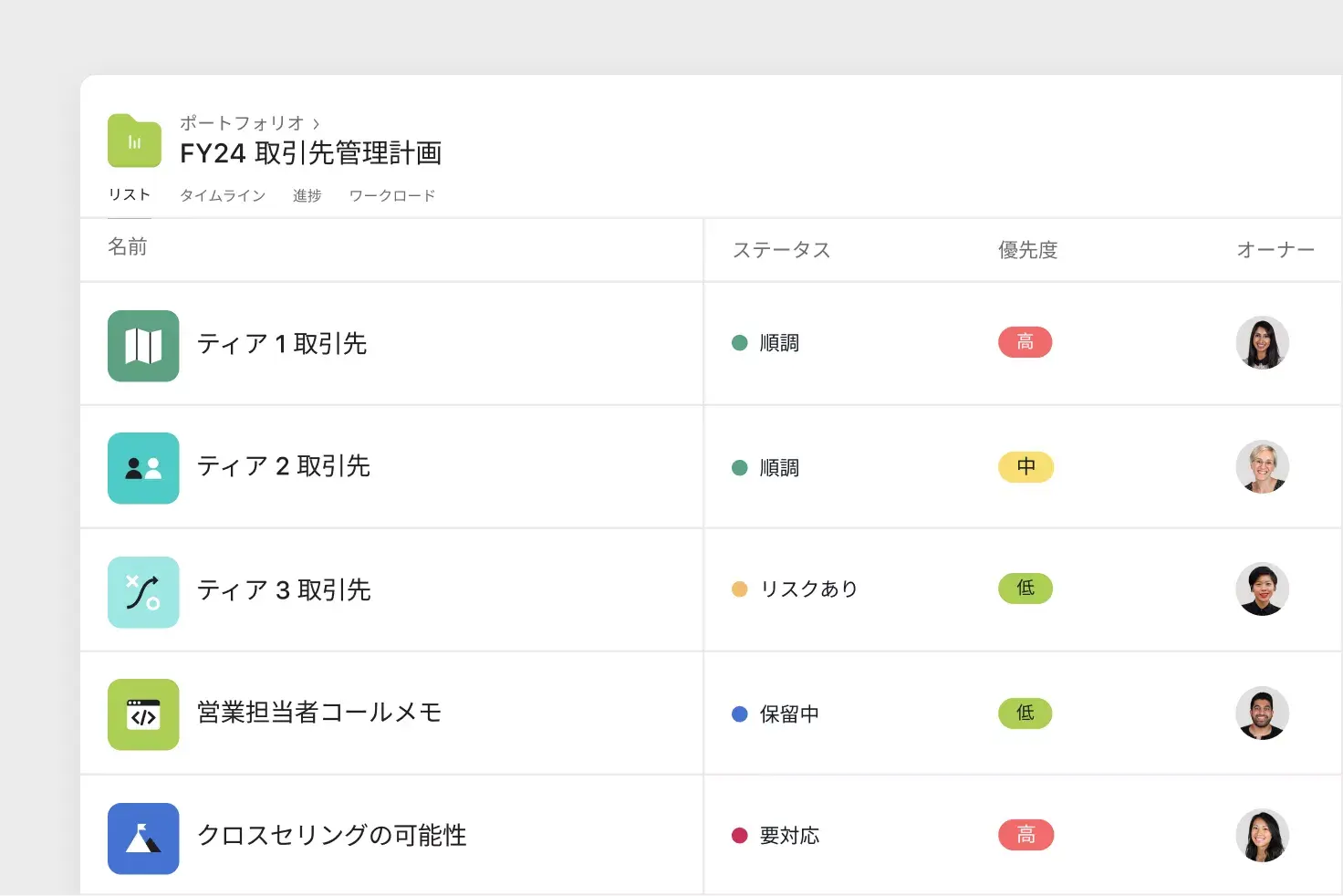Switch to the ワークロード tab
Screen dimensions: 1343x896
[391, 194]
